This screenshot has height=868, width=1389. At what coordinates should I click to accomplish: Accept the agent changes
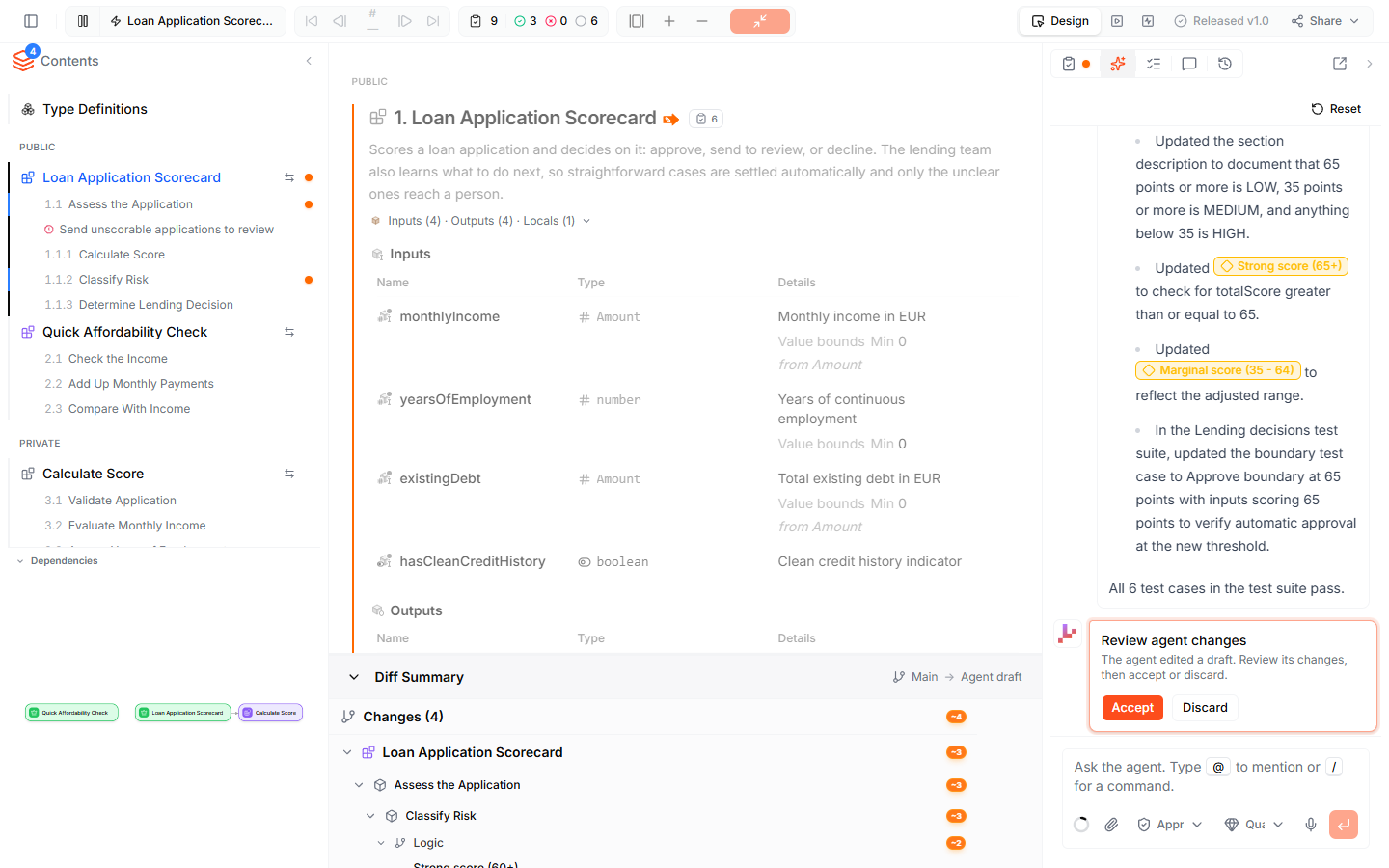(x=1132, y=708)
